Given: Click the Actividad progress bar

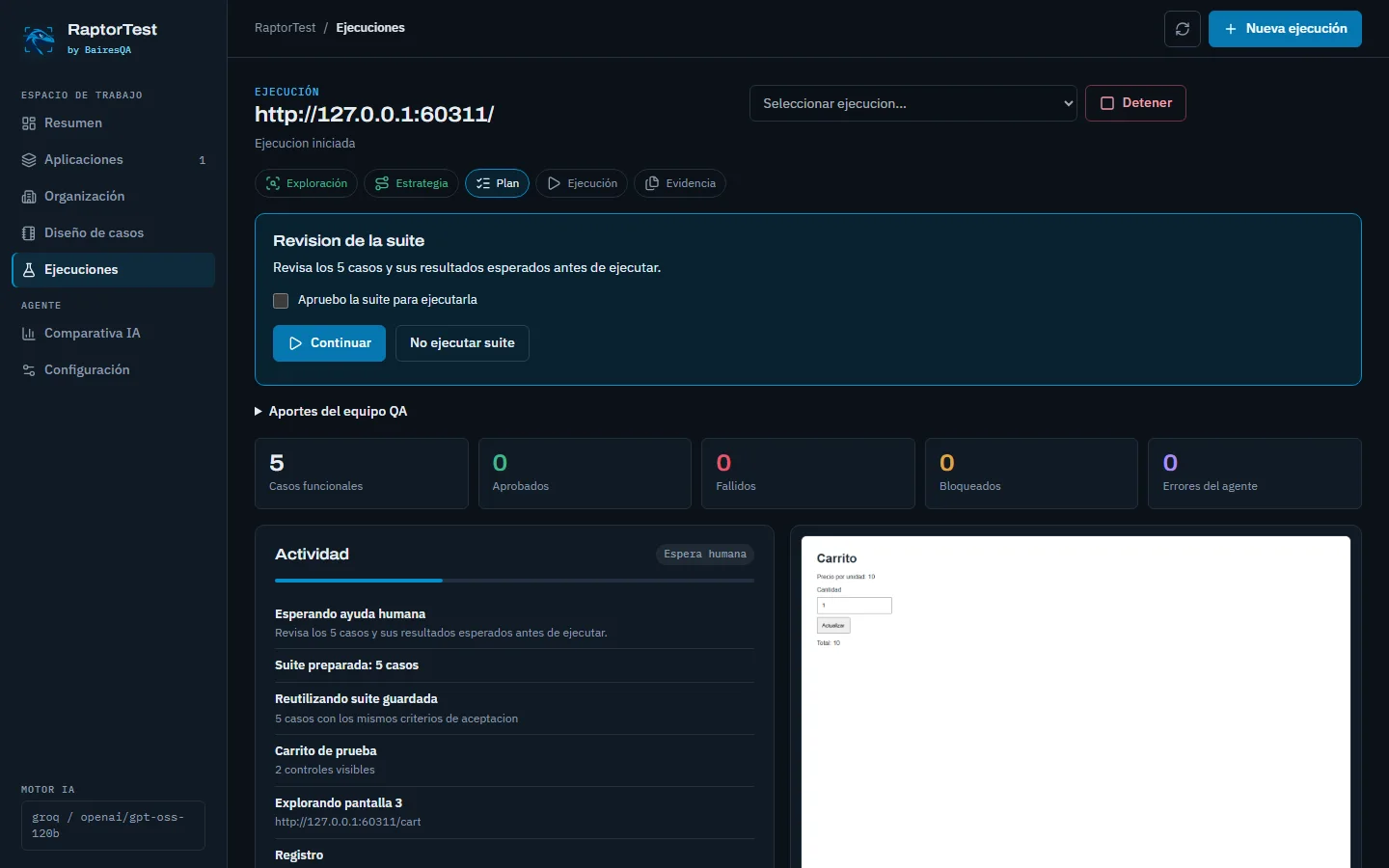Looking at the screenshot, I should click(x=514, y=581).
